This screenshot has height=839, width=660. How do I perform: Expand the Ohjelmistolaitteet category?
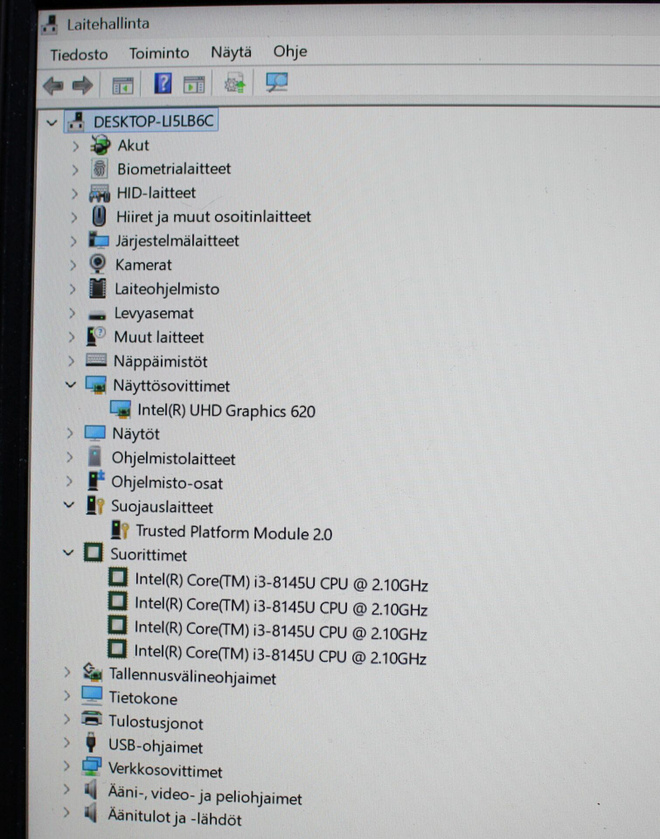coord(70,457)
